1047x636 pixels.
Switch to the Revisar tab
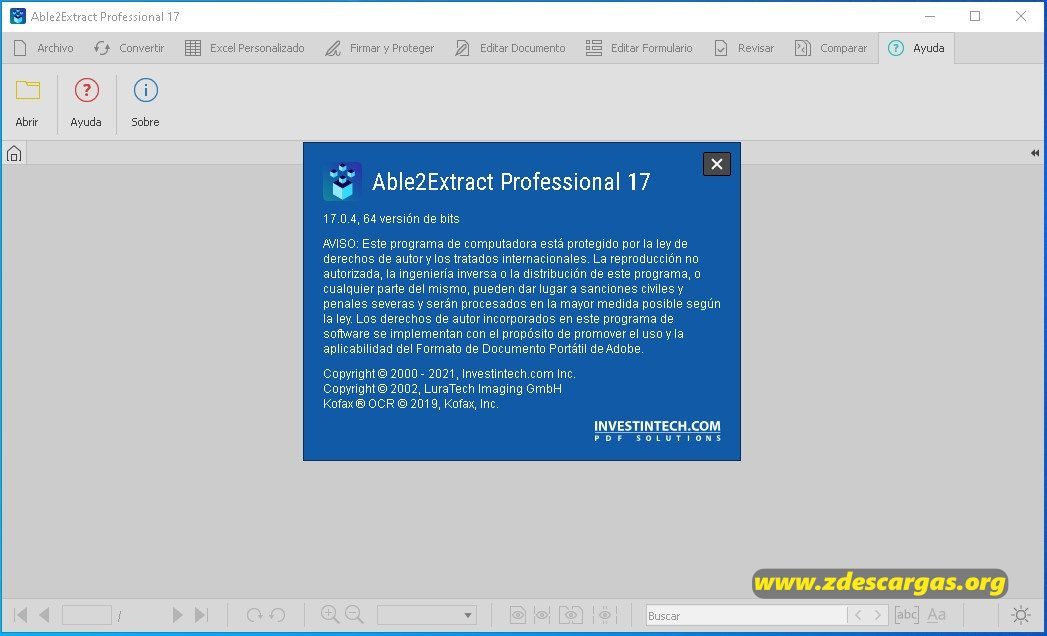(744, 48)
